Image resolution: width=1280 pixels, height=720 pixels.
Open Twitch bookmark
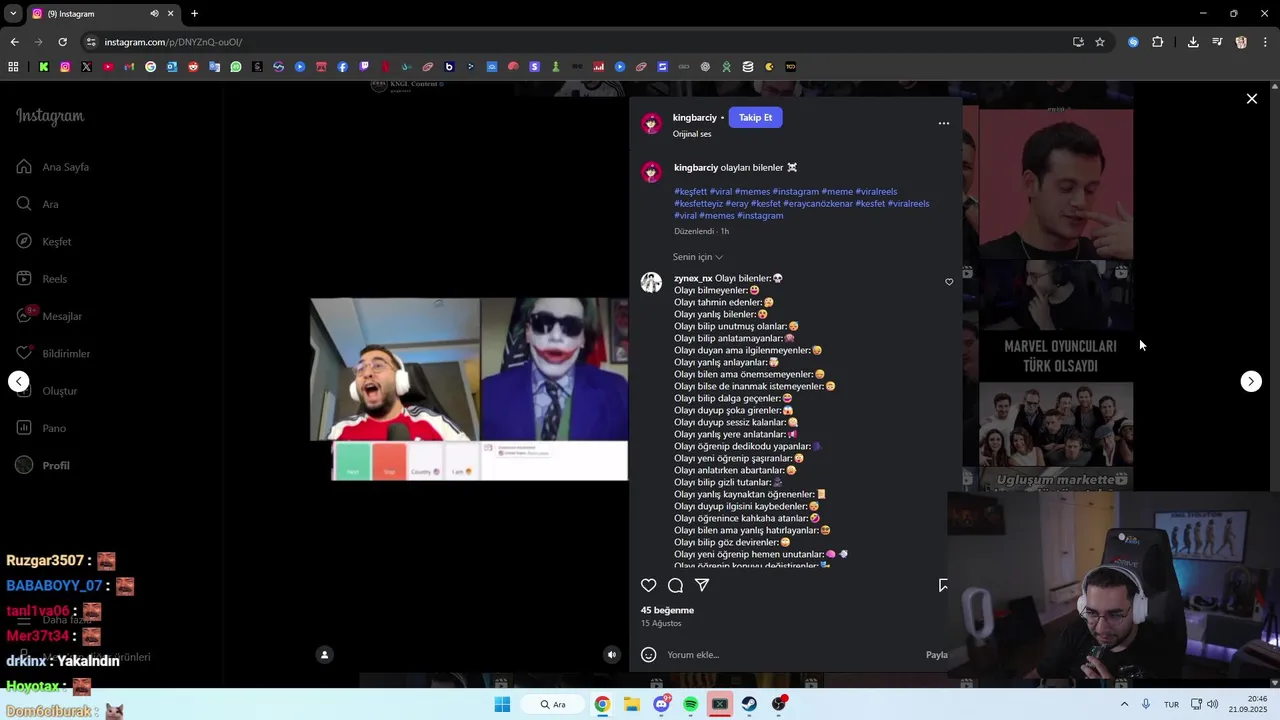[364, 67]
